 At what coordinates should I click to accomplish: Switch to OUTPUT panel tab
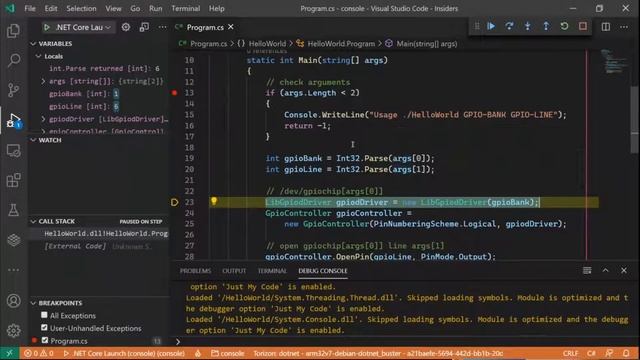click(x=234, y=271)
